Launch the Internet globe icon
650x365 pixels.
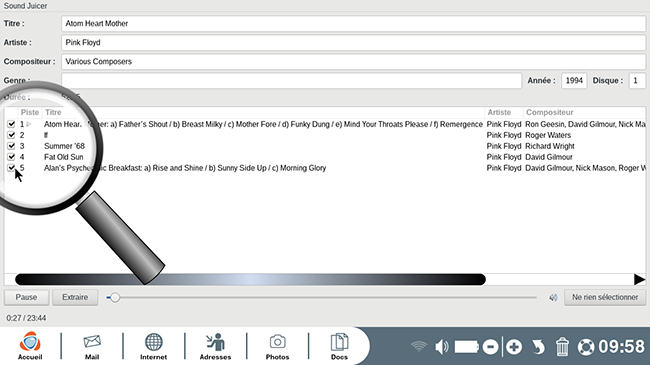[x=153, y=345]
